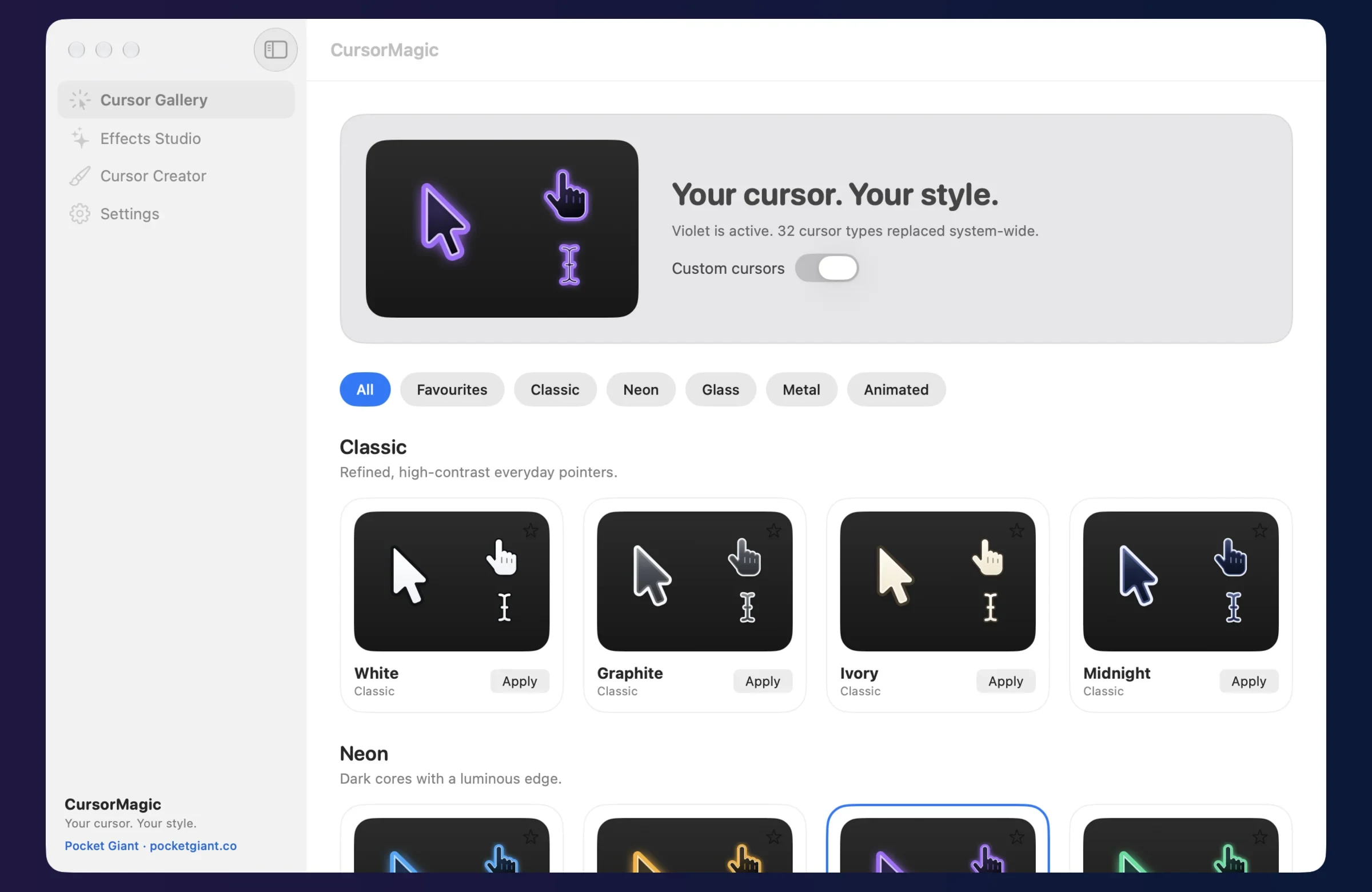Open Cursor Creator in the sidebar
The height and width of the screenshot is (892, 1372).
[x=176, y=176]
